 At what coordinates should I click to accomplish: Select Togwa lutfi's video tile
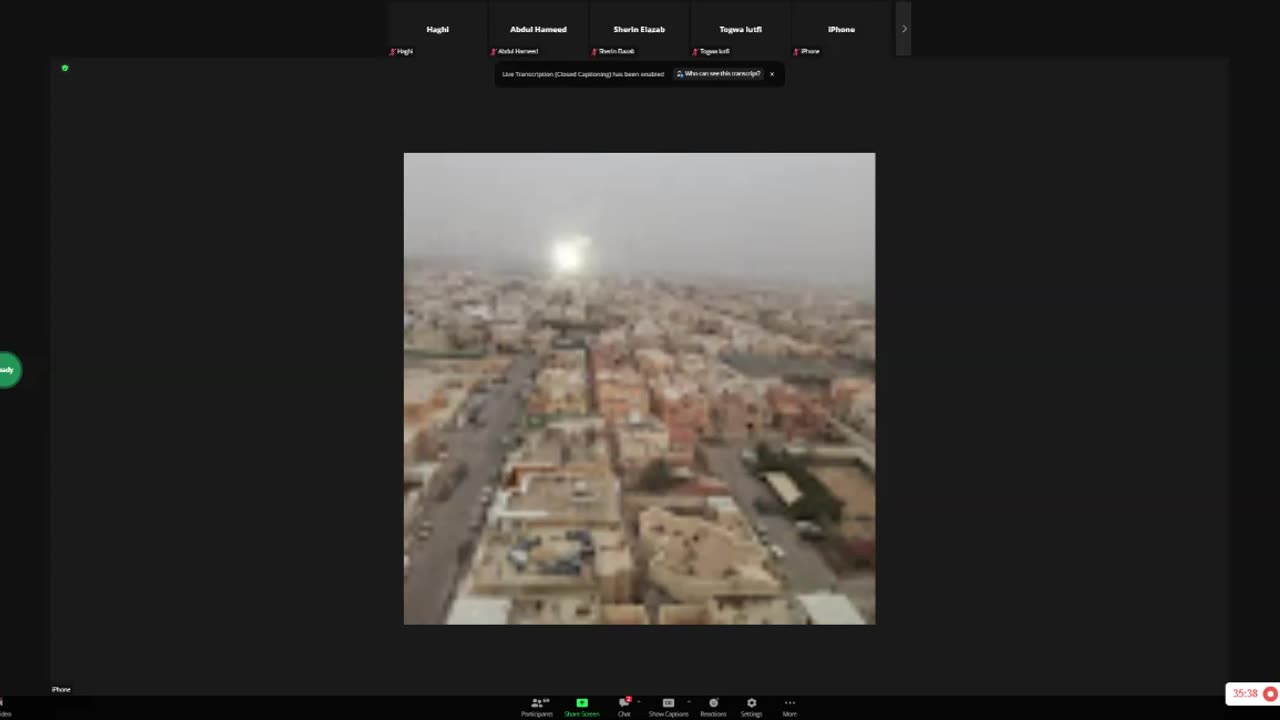coord(740,29)
